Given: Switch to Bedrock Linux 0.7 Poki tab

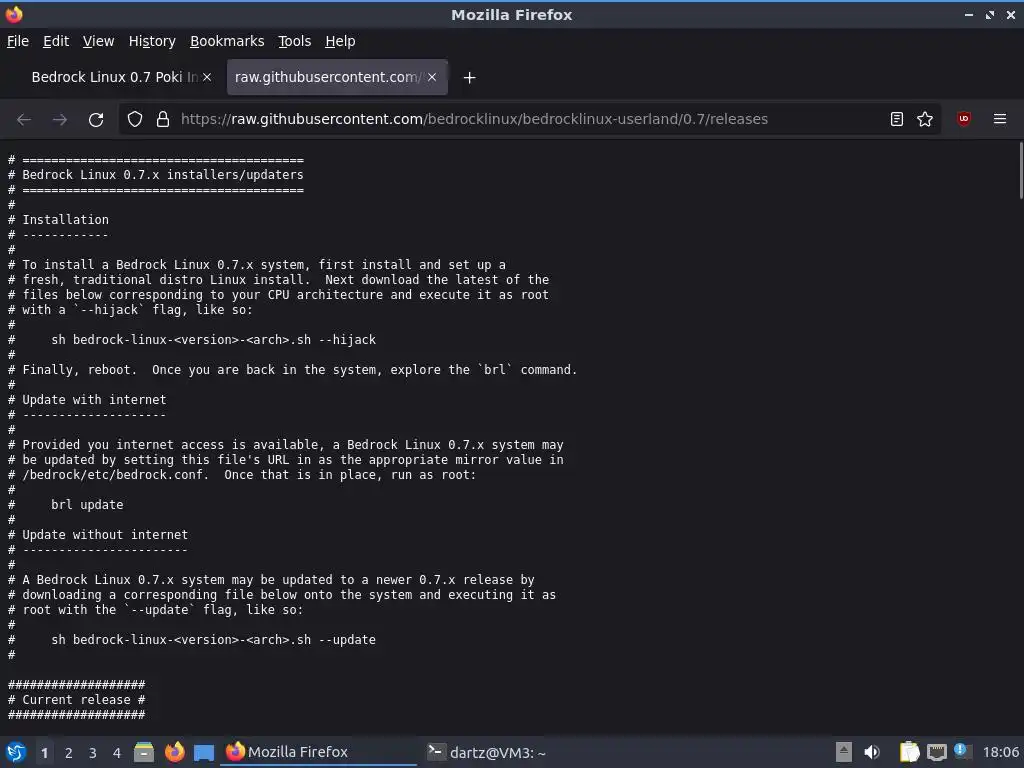Looking at the screenshot, I should [114, 77].
